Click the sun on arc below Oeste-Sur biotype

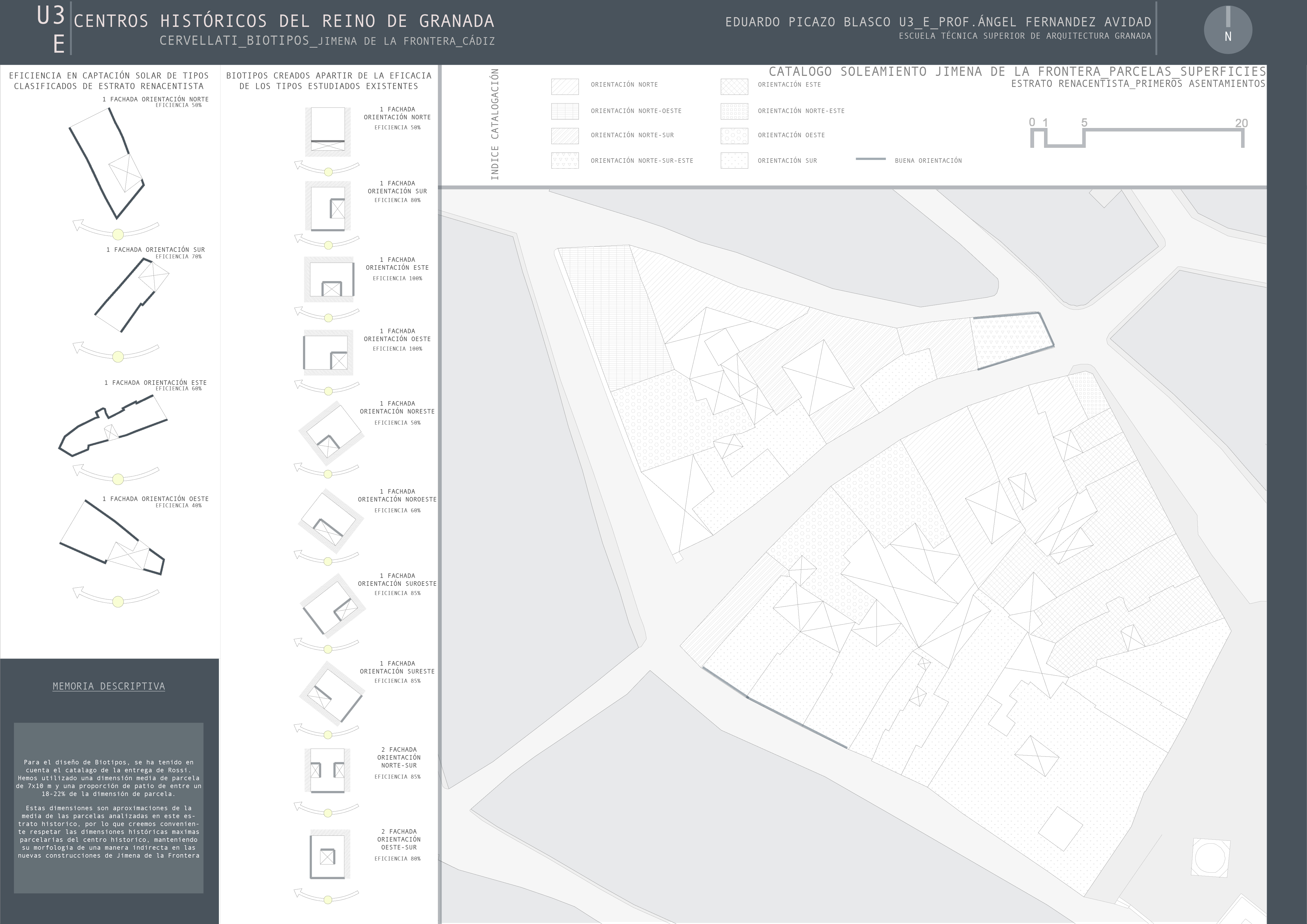[x=328, y=900]
